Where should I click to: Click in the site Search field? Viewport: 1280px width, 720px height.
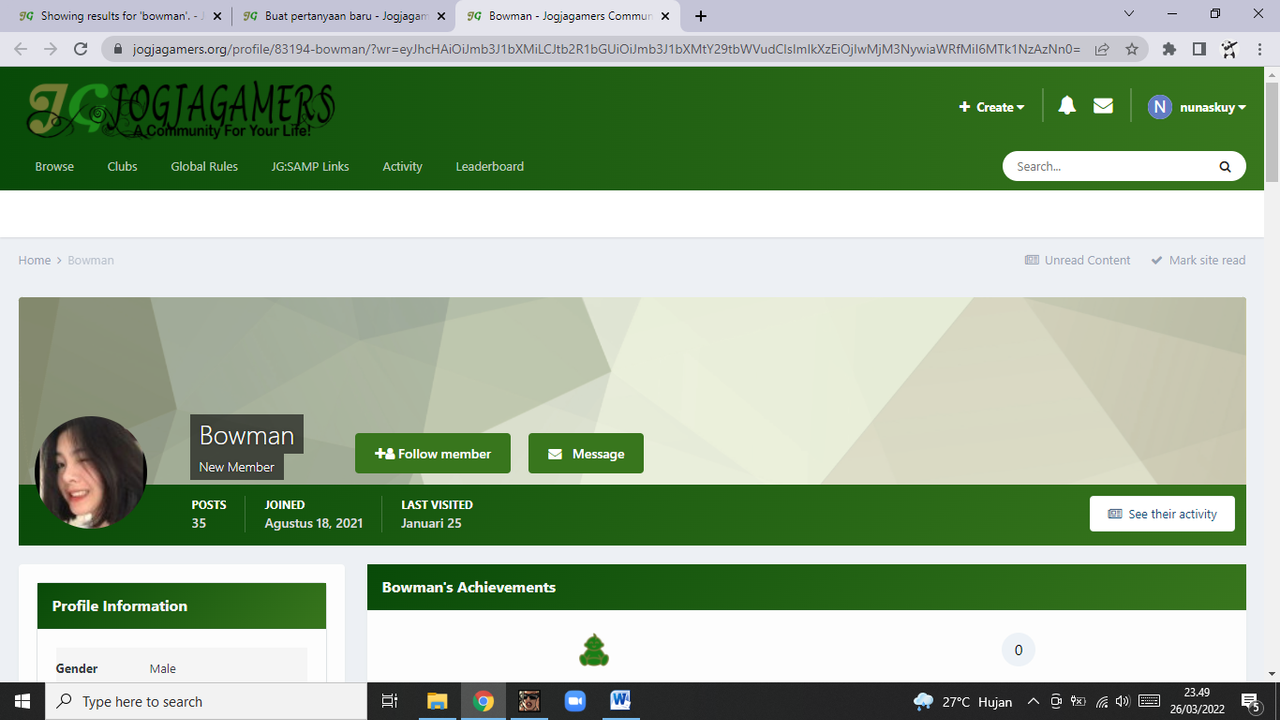(x=1110, y=167)
